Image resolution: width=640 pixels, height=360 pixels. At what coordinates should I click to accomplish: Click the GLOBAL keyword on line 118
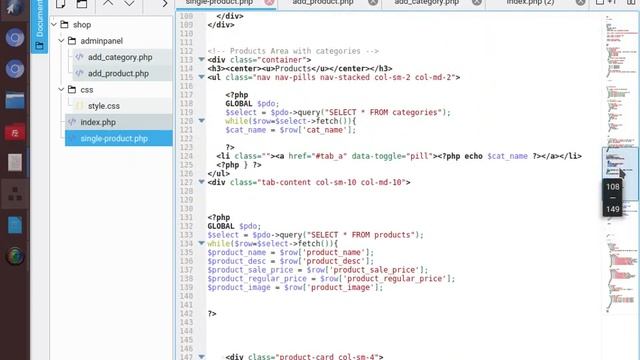[239, 103]
